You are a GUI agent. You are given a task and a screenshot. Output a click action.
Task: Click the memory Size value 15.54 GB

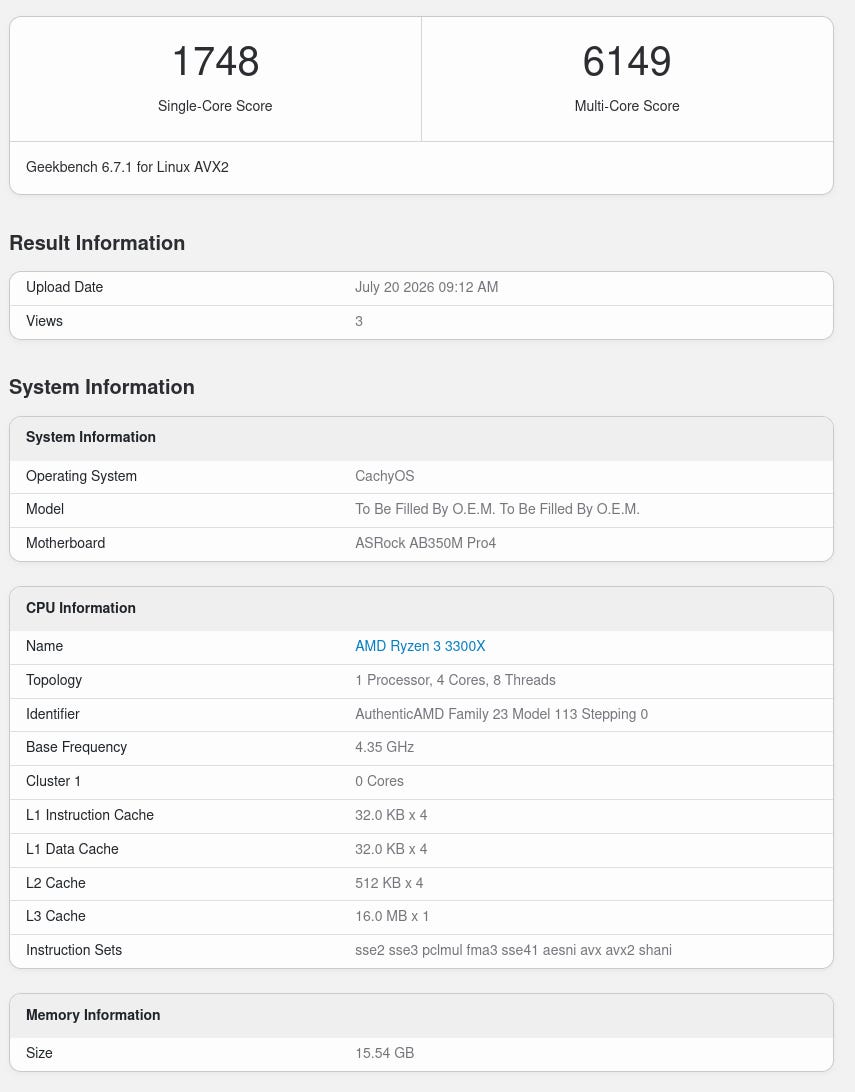tap(384, 1053)
